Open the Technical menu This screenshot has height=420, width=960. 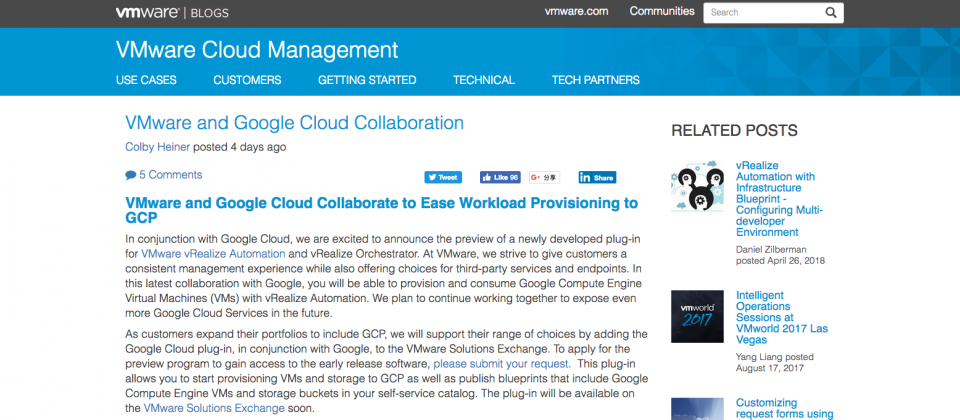[x=484, y=80]
